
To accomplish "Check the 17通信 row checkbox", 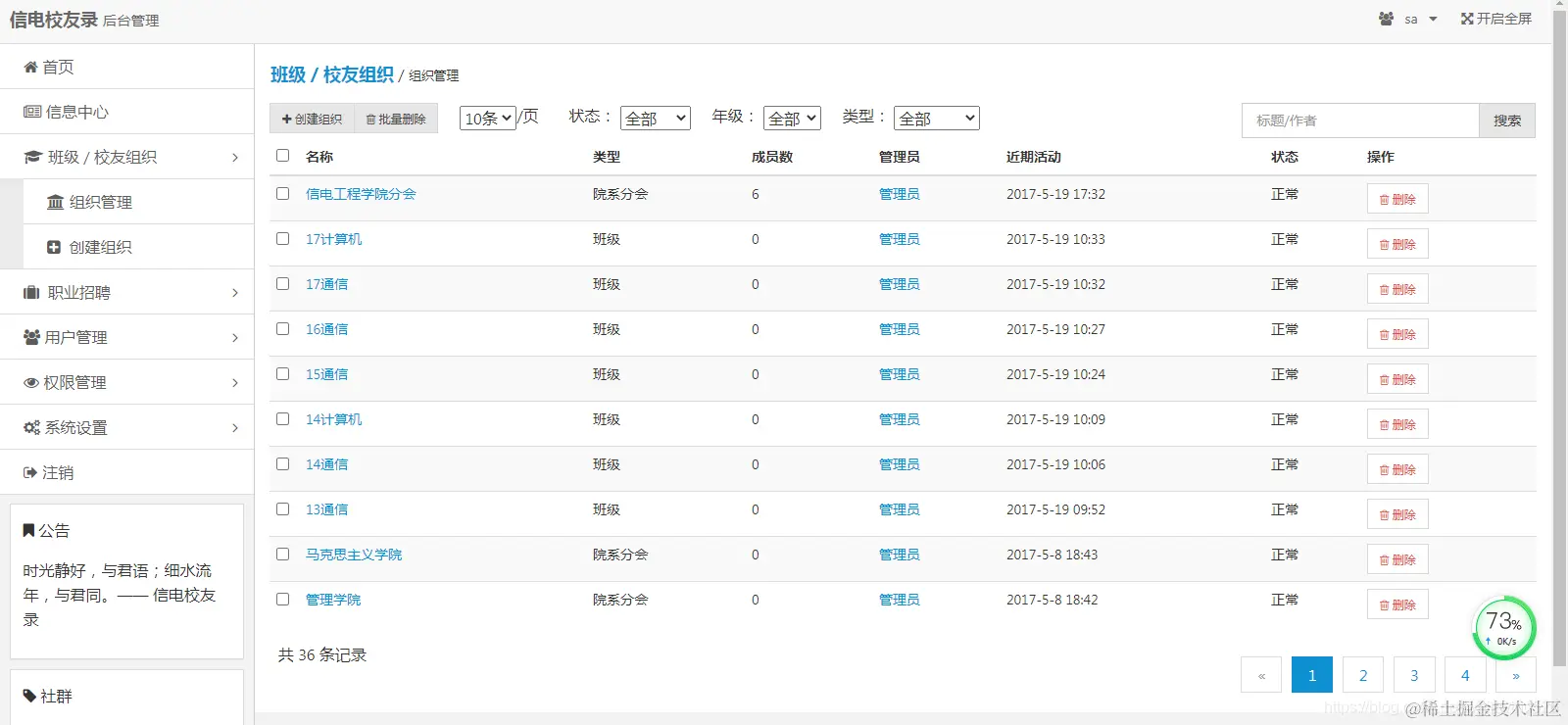I will tap(283, 283).
